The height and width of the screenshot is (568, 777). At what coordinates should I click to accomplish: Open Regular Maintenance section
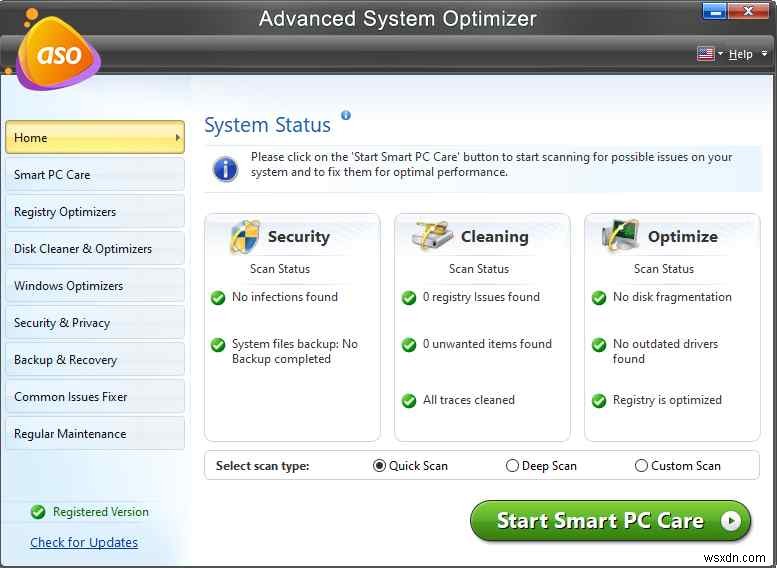95,434
